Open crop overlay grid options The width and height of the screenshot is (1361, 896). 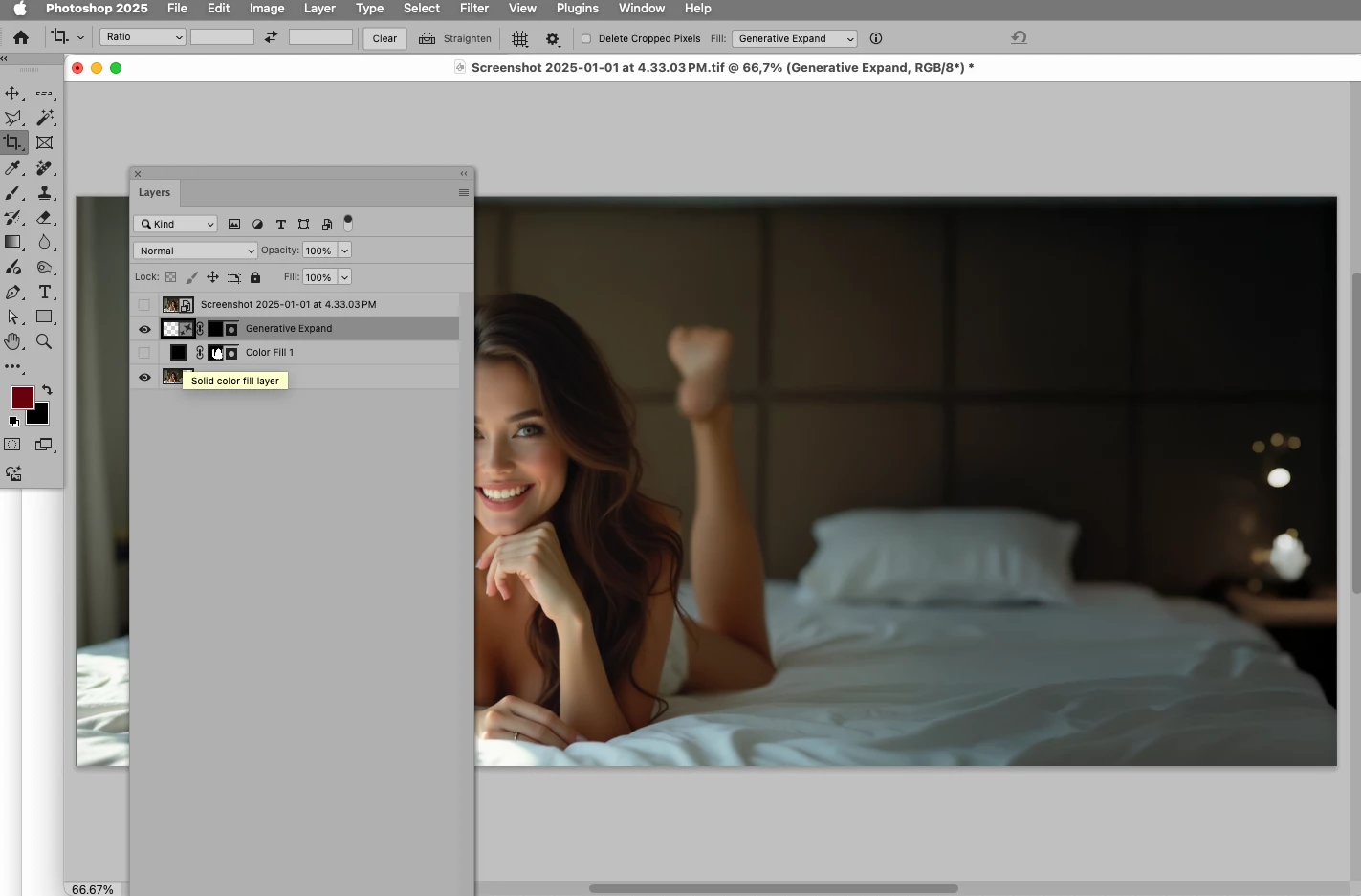pos(520,38)
